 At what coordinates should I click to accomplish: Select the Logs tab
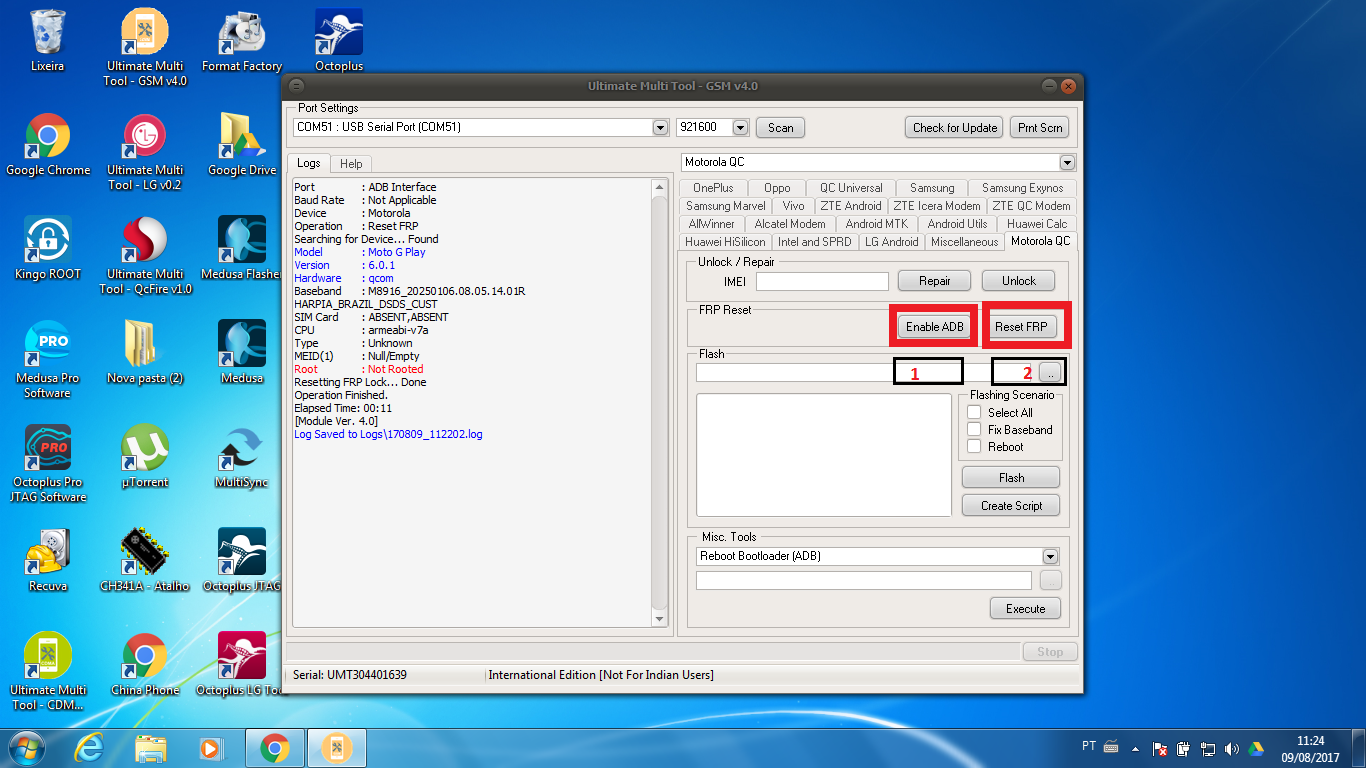tap(309, 163)
